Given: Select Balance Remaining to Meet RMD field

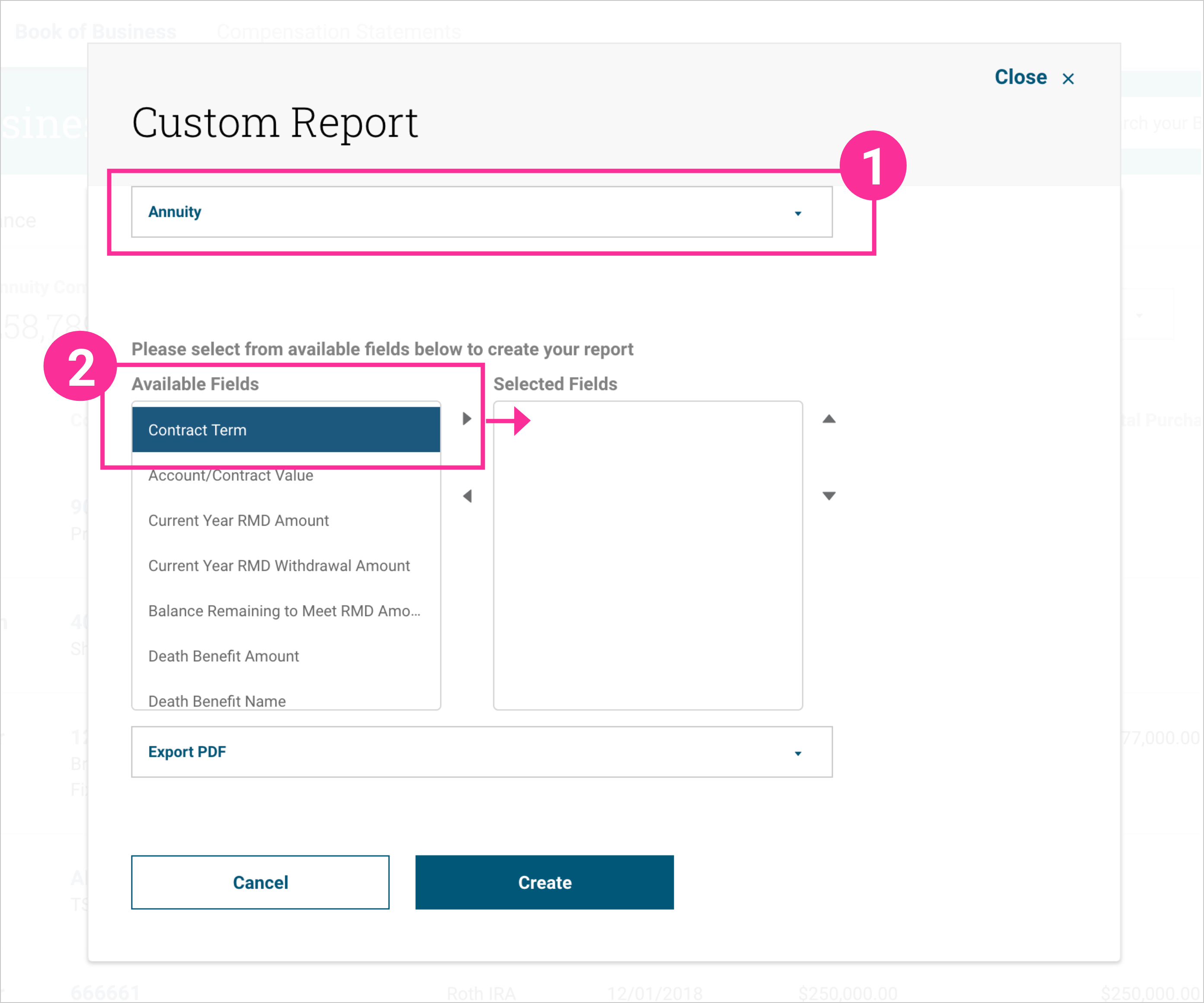Looking at the screenshot, I should click(284, 611).
